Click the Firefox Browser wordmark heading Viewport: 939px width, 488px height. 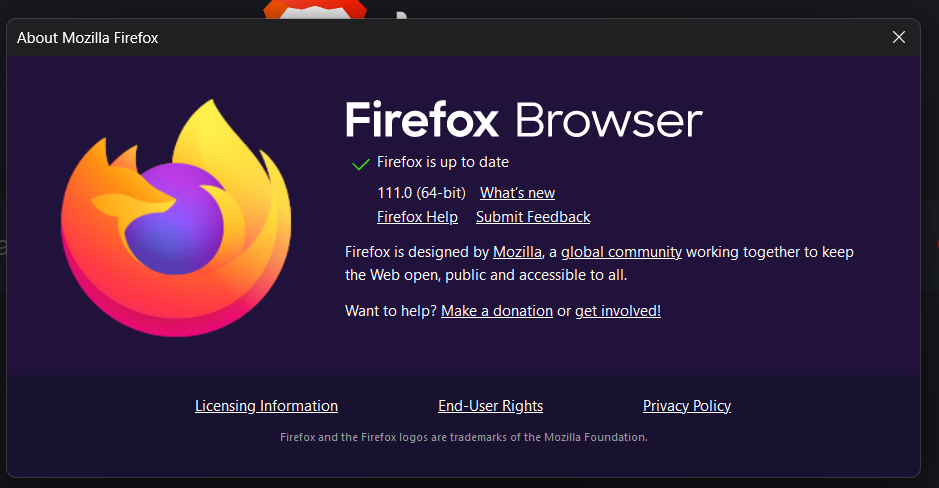523,121
